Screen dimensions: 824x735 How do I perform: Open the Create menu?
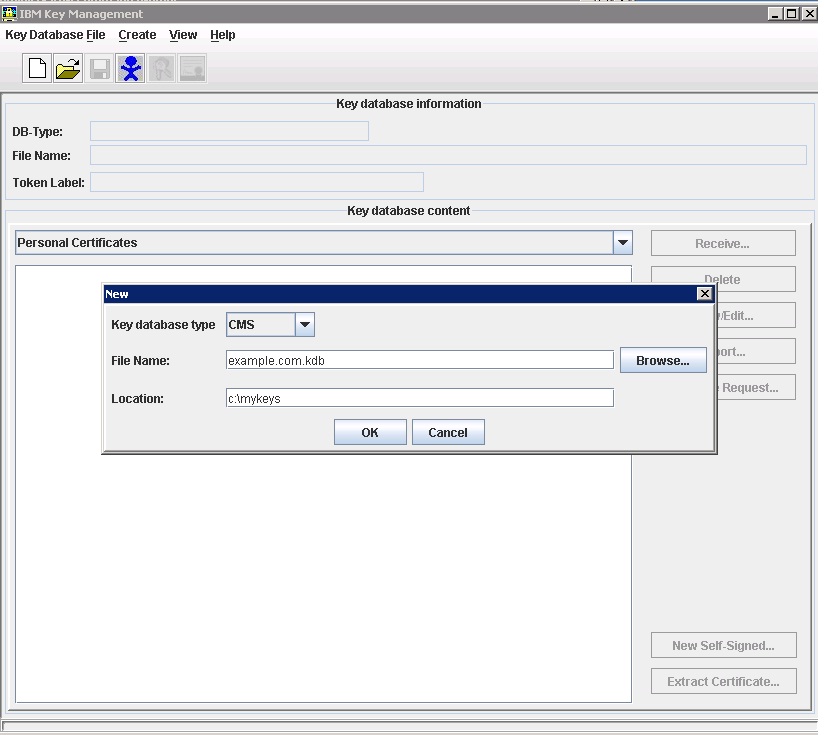tap(137, 35)
